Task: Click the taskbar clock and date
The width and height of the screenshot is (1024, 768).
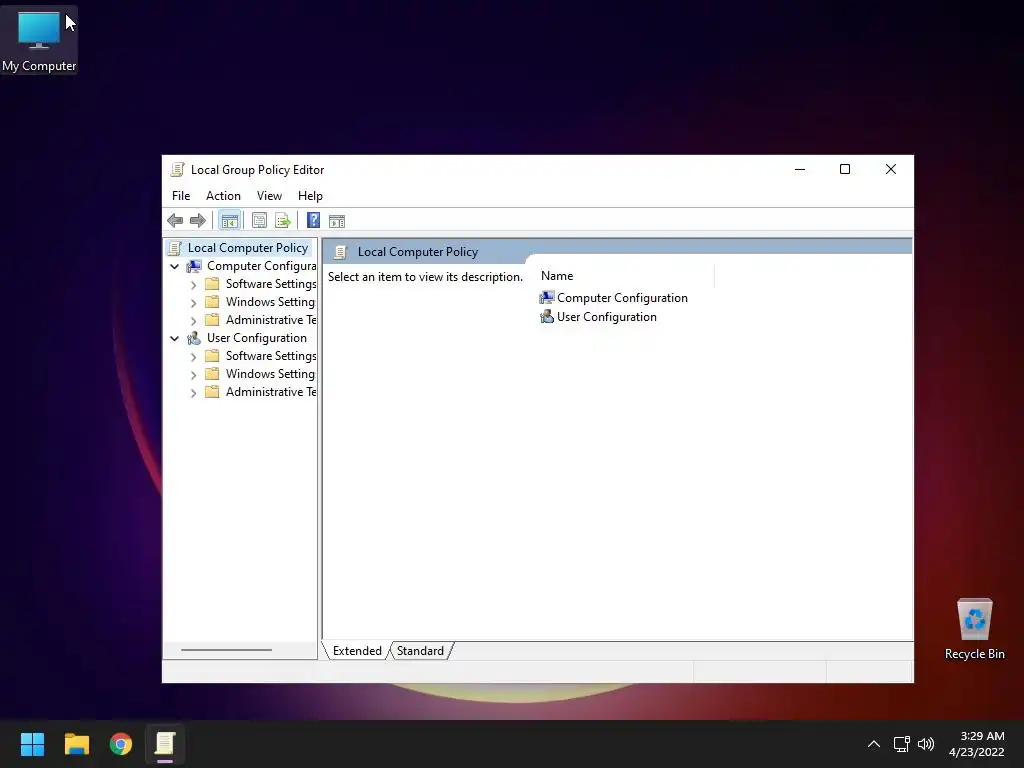Action: [976, 744]
